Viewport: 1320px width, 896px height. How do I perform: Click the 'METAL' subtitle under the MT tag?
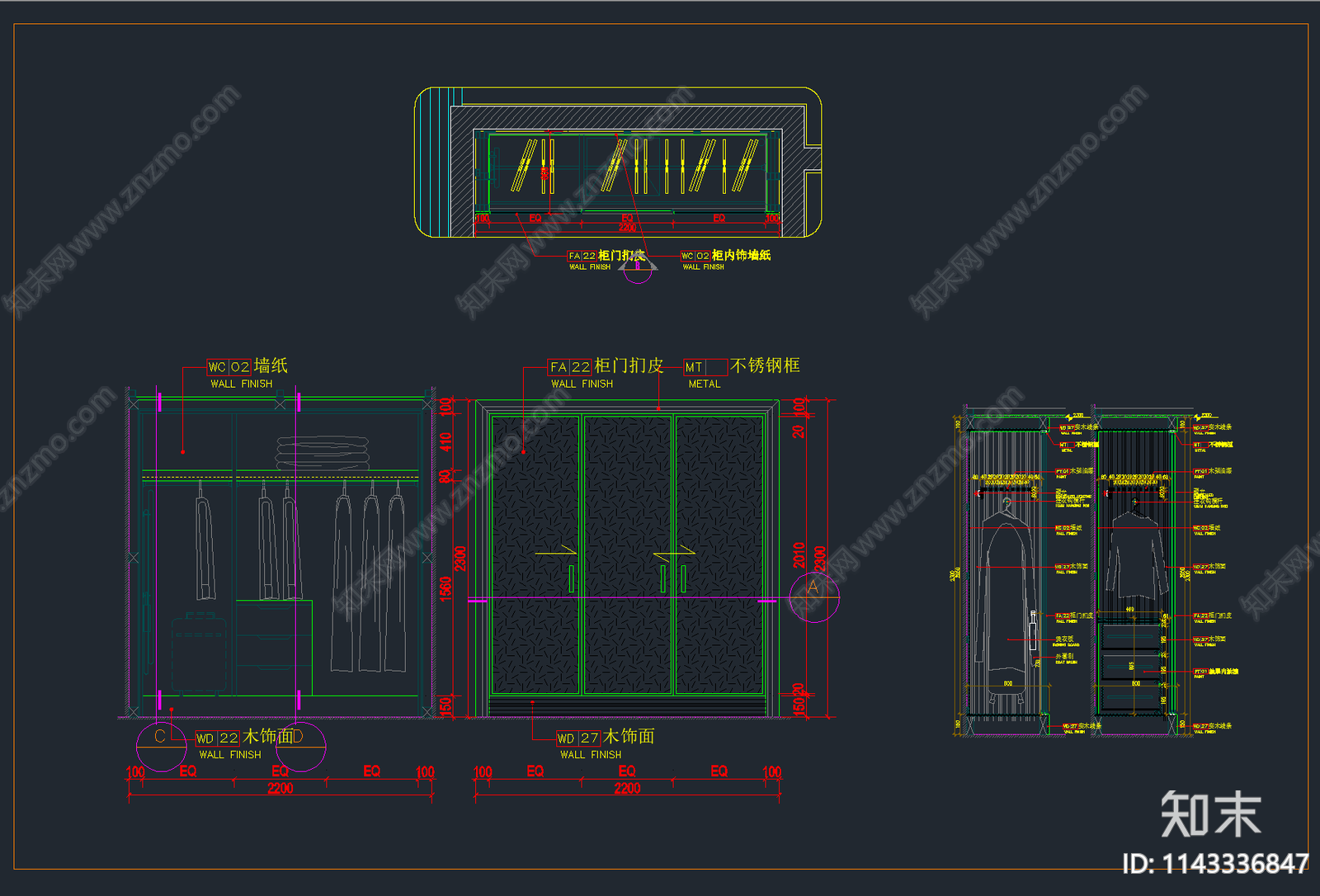(x=705, y=384)
